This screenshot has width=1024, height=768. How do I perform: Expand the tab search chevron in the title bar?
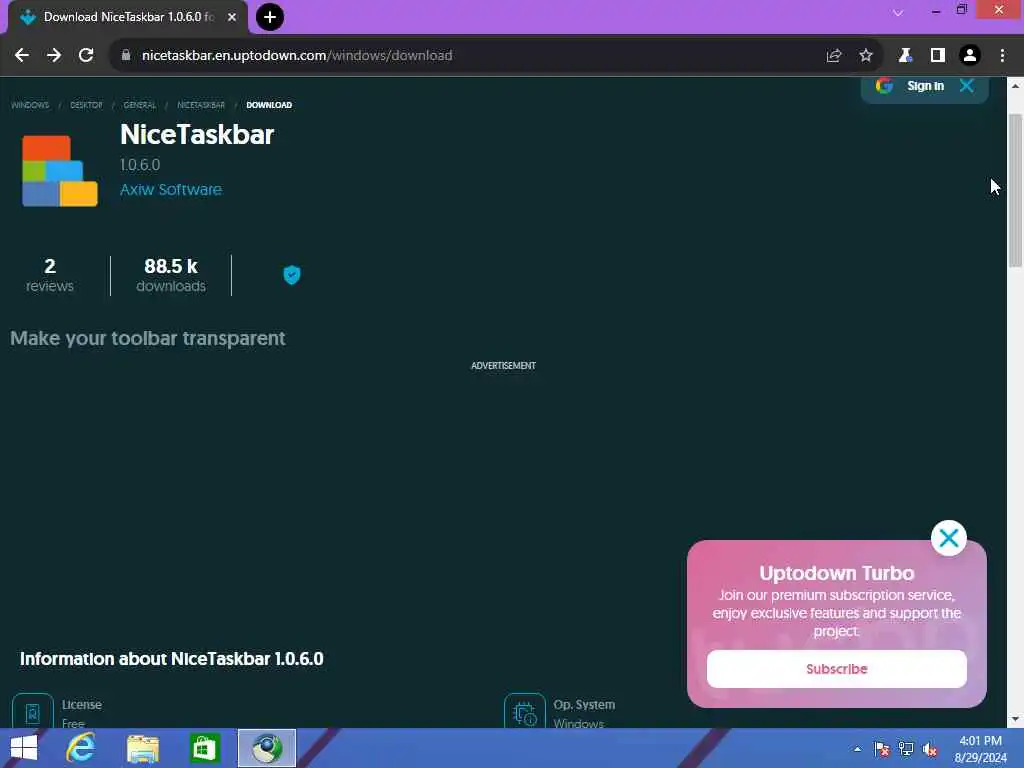(x=898, y=12)
